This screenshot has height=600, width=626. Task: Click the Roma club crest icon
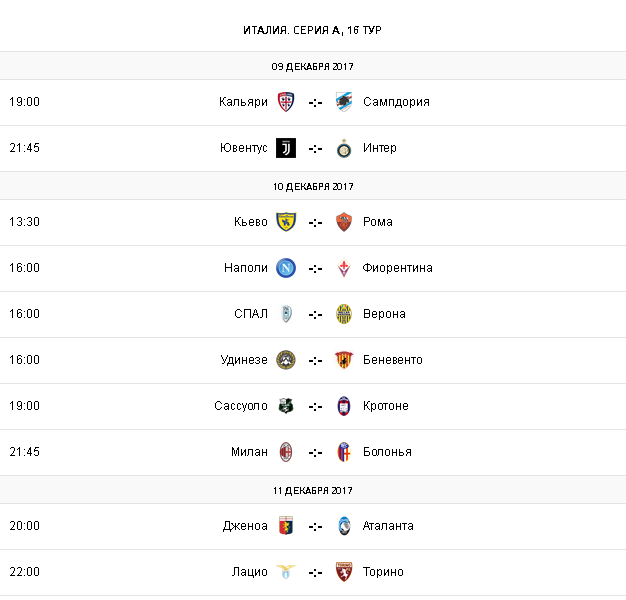tap(344, 222)
